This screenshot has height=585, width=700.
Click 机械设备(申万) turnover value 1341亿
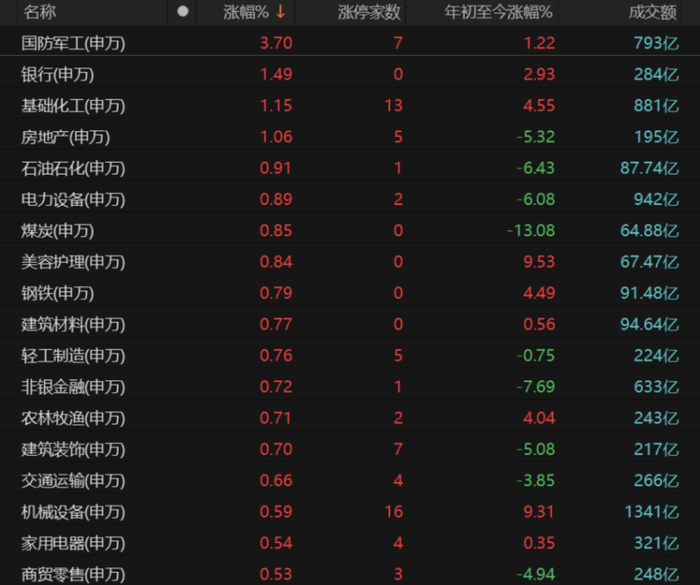click(651, 512)
